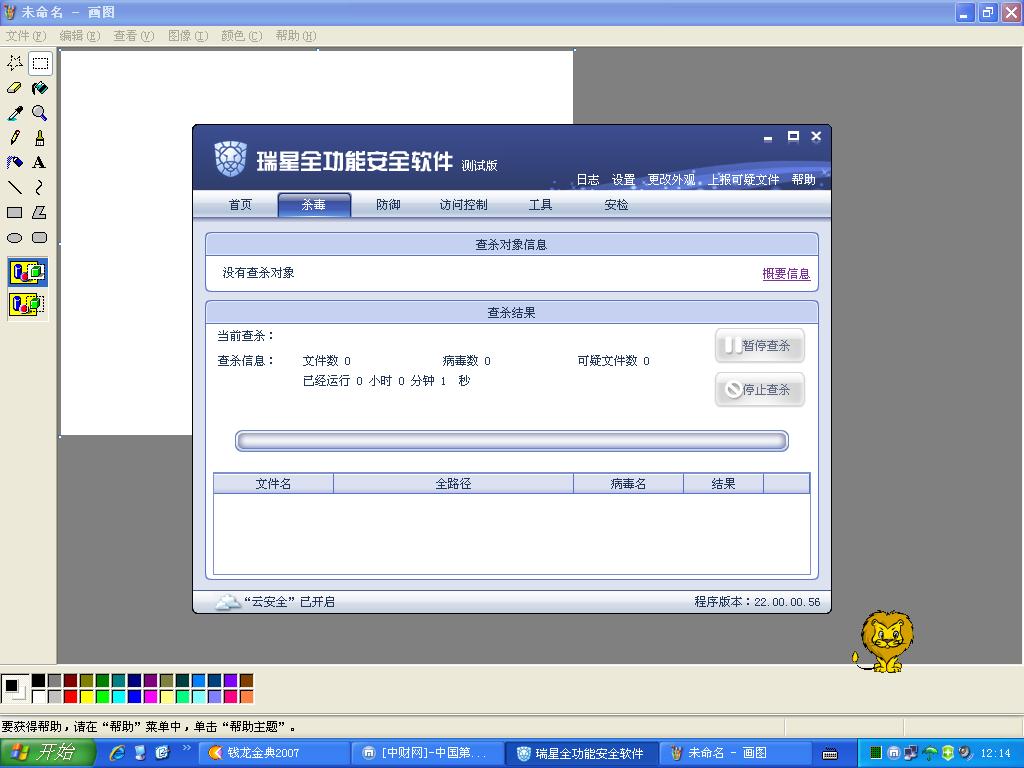Screen dimensions: 1024x768
Task: Choose the Rounded Rectangle tool
Action: (40, 238)
